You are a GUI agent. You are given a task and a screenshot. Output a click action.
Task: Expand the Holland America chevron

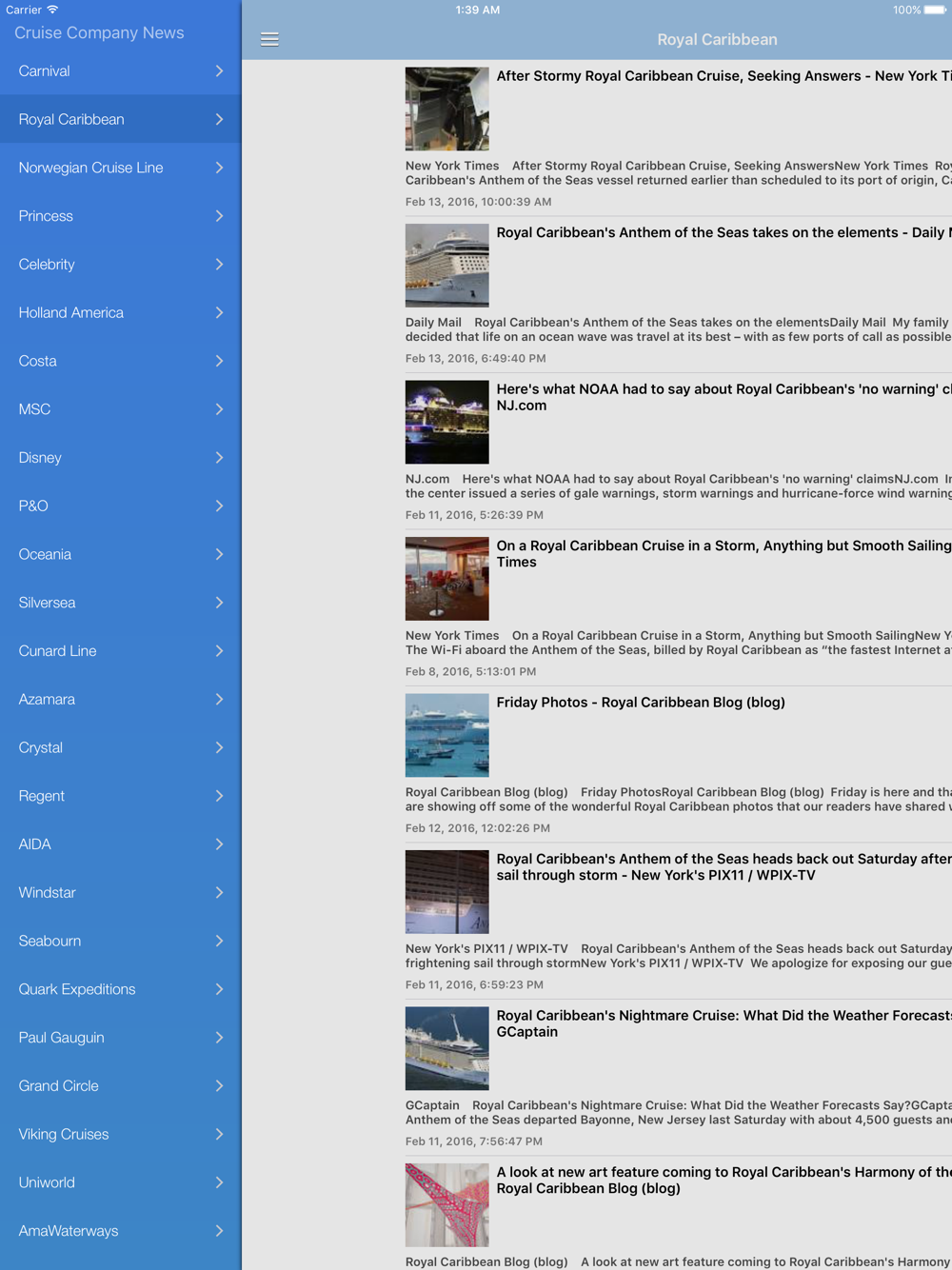(219, 313)
